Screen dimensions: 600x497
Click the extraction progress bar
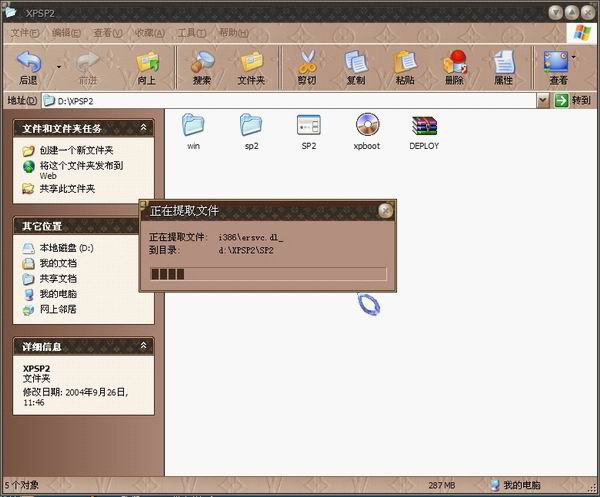(x=268, y=274)
